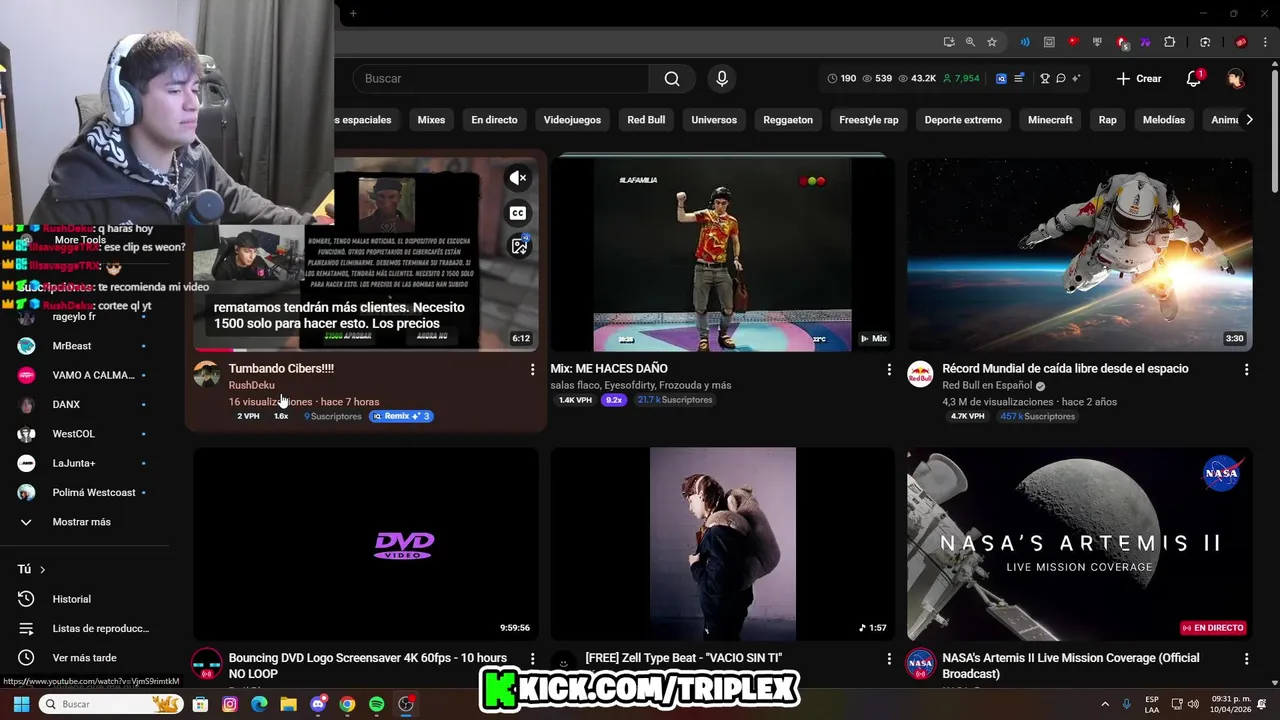This screenshot has height=720, width=1280.
Task: Click the blue extension logo in stats bar
Action: 1001,79
